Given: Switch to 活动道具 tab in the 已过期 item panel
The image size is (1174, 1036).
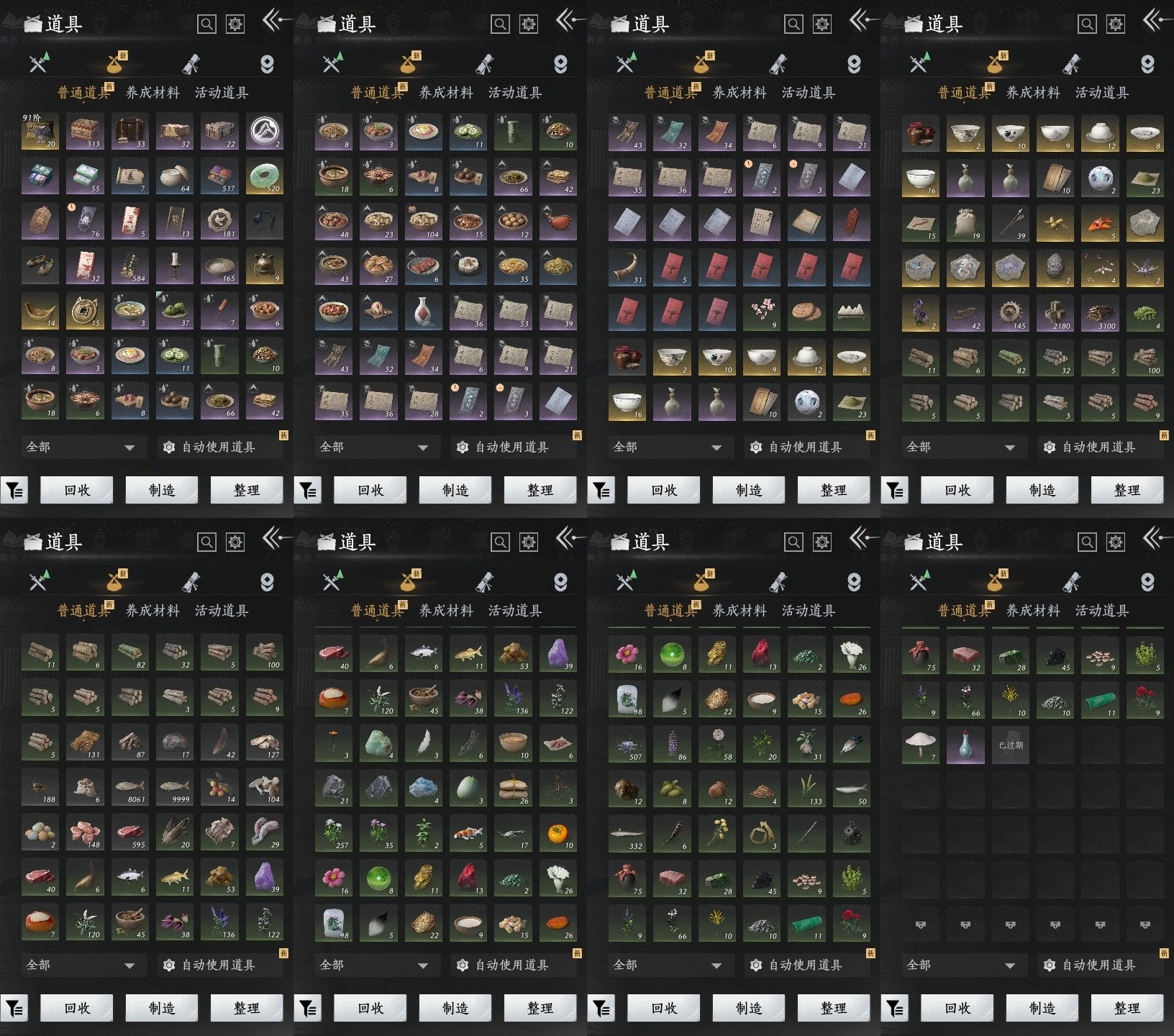Looking at the screenshot, I should [x=1102, y=611].
